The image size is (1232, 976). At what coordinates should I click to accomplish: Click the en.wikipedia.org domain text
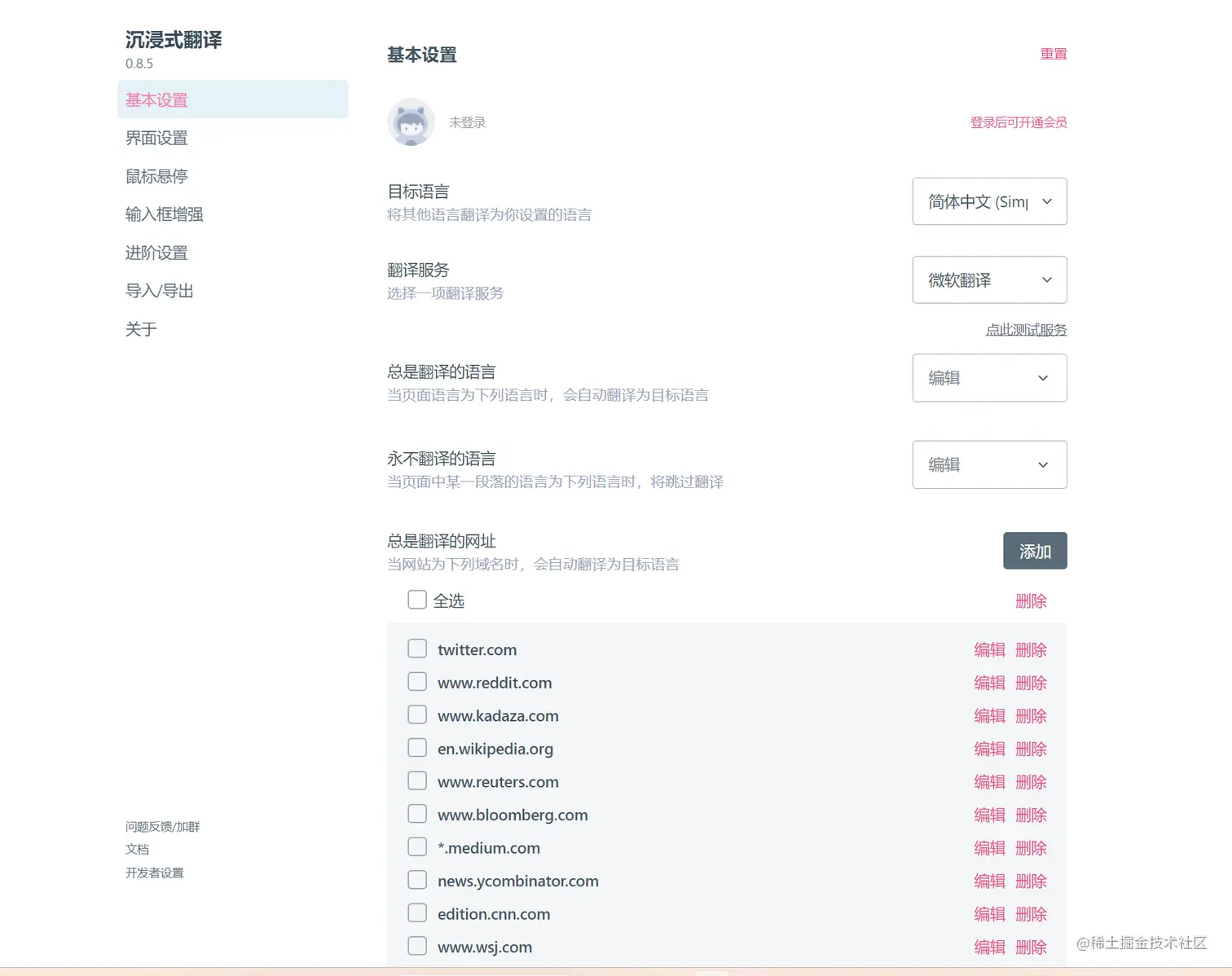[495, 749]
